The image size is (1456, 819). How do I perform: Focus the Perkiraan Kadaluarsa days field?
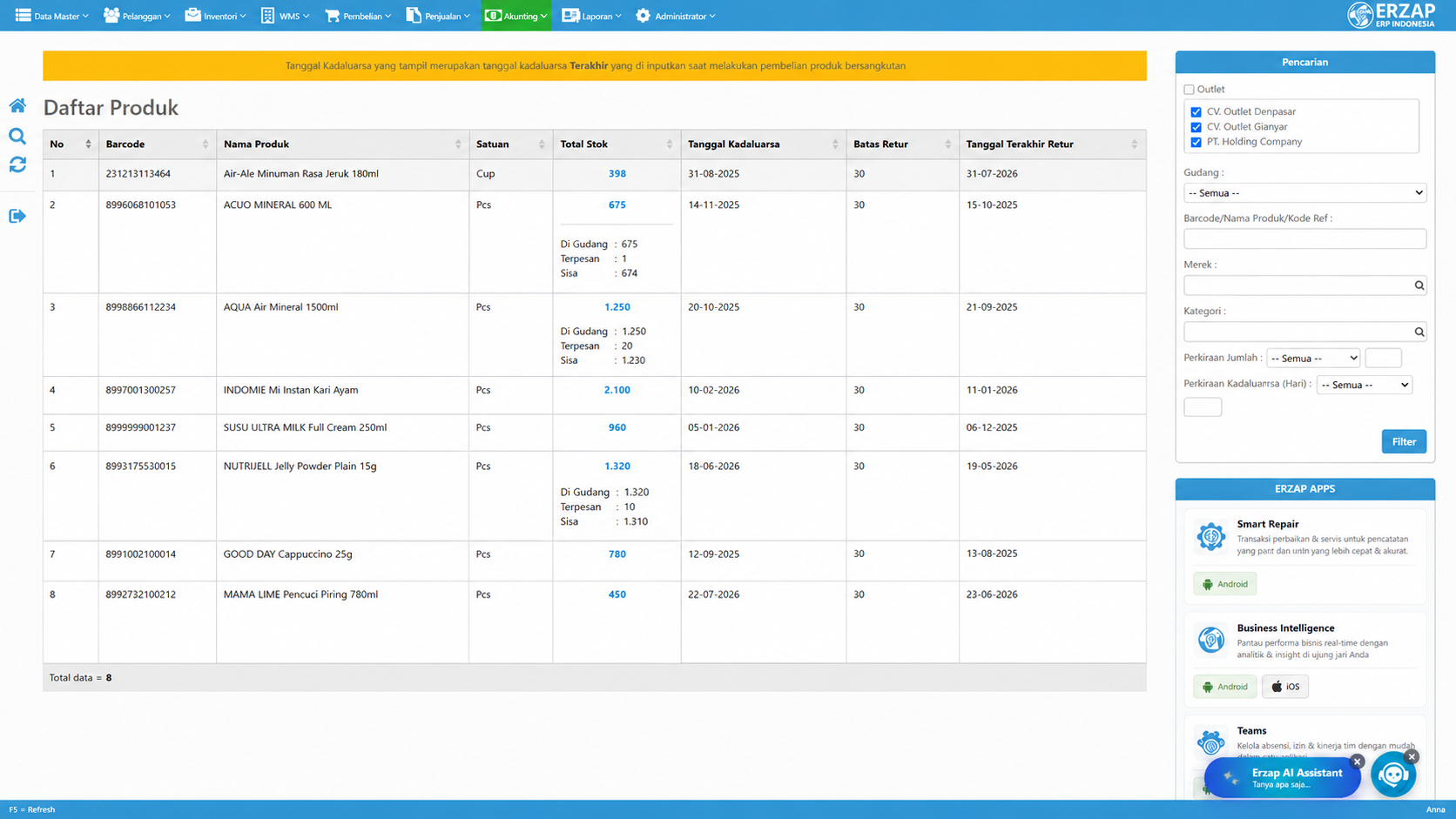[1203, 407]
